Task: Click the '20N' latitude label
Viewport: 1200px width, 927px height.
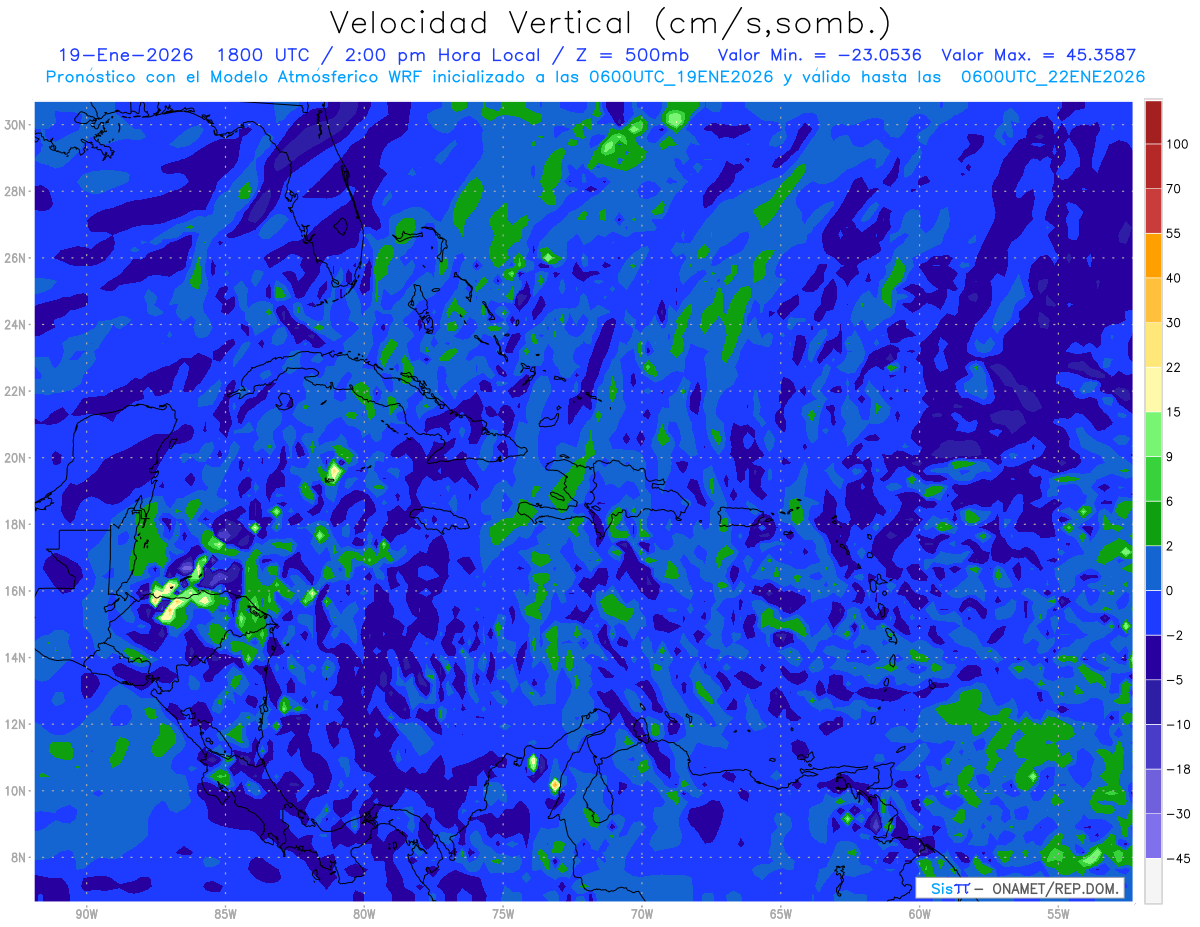Action: pos(17,458)
